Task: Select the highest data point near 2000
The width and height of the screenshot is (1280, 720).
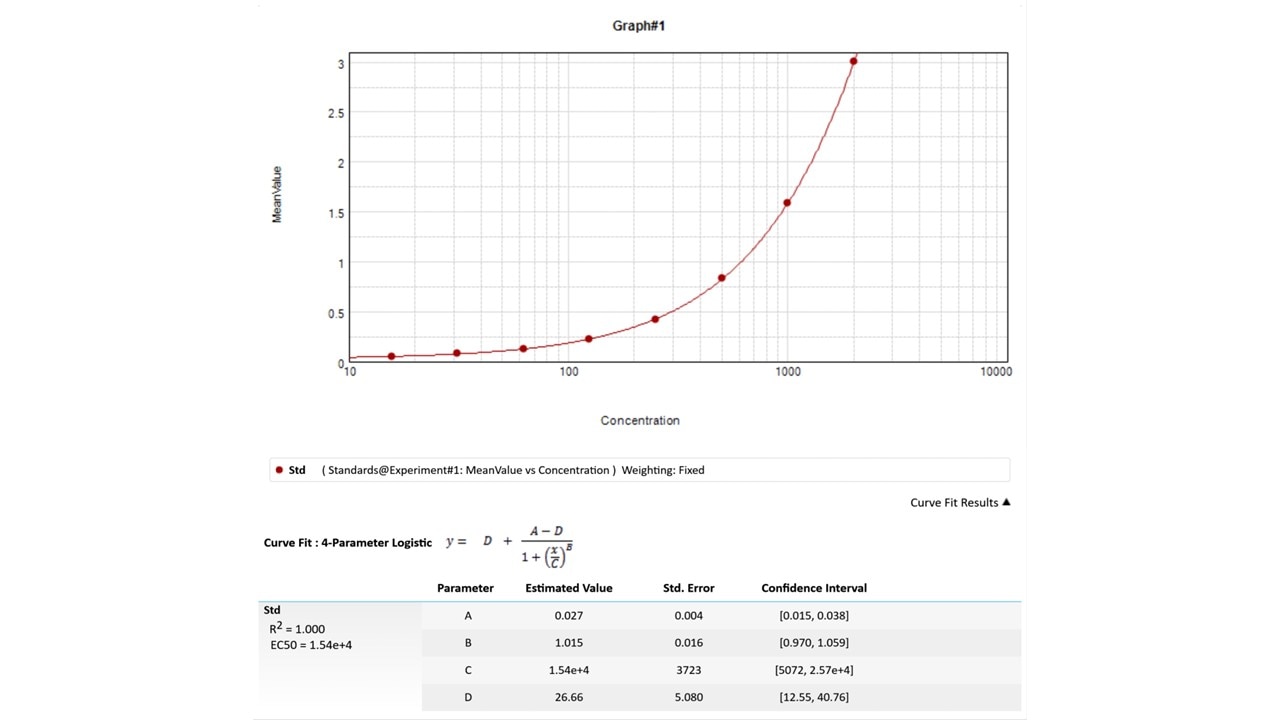Action: [853, 62]
